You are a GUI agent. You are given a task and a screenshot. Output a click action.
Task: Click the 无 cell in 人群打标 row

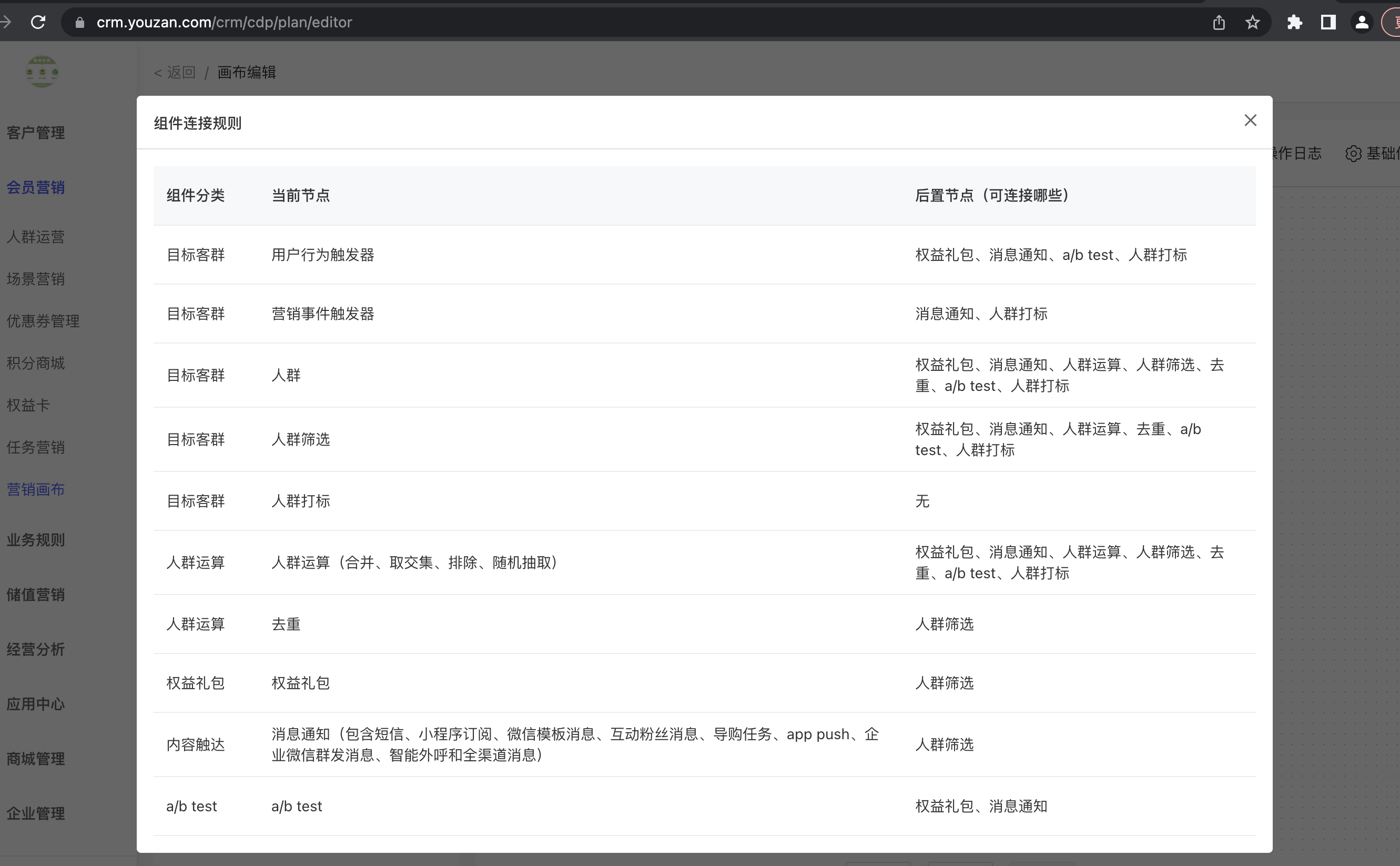(922, 501)
